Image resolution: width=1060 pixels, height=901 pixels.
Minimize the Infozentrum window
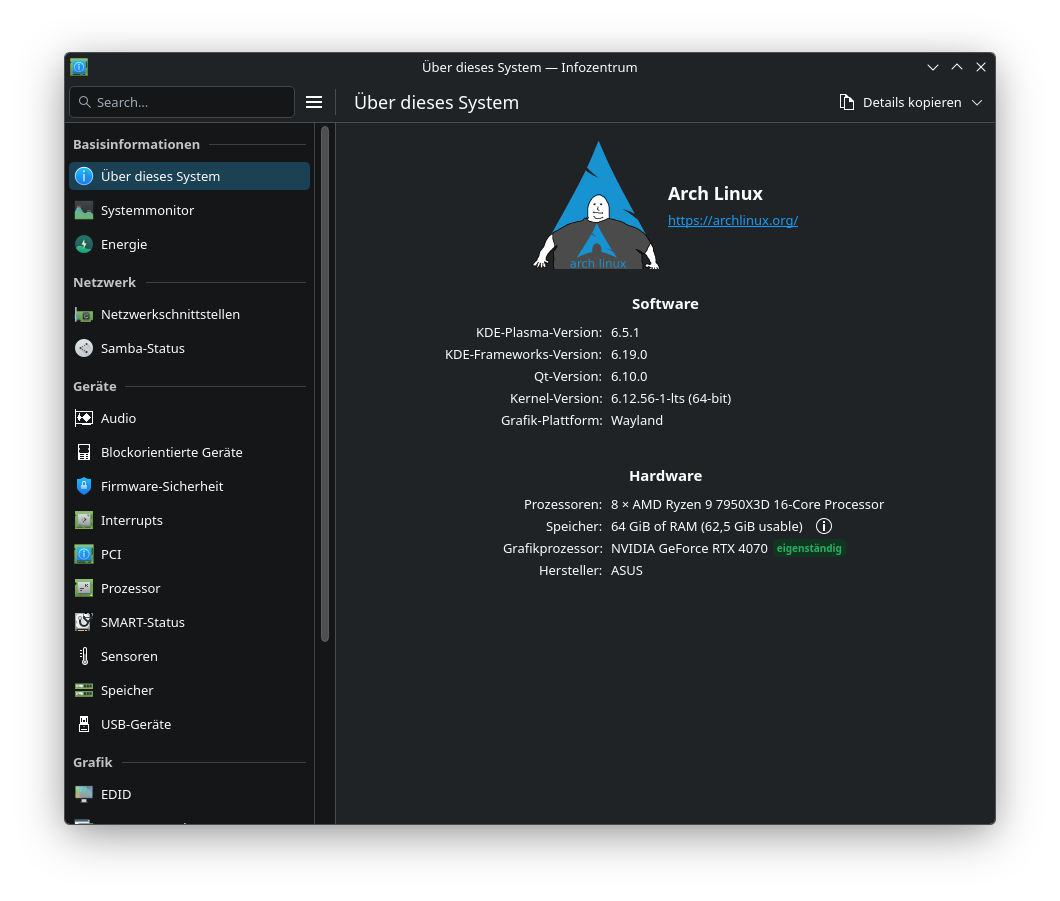933,68
